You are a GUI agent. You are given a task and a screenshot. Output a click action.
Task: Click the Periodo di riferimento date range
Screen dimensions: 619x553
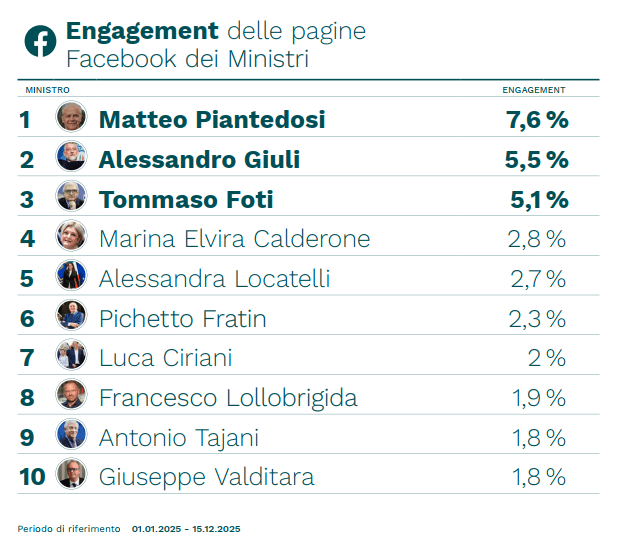tap(185, 528)
